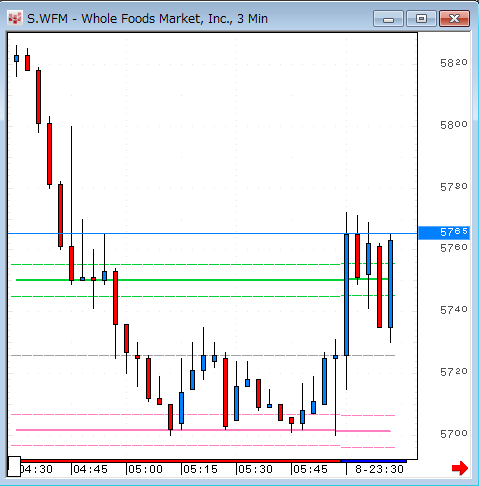This screenshot has width=479, height=486.
Task: Click the white scroll box at bottom left
Action: 14,466
